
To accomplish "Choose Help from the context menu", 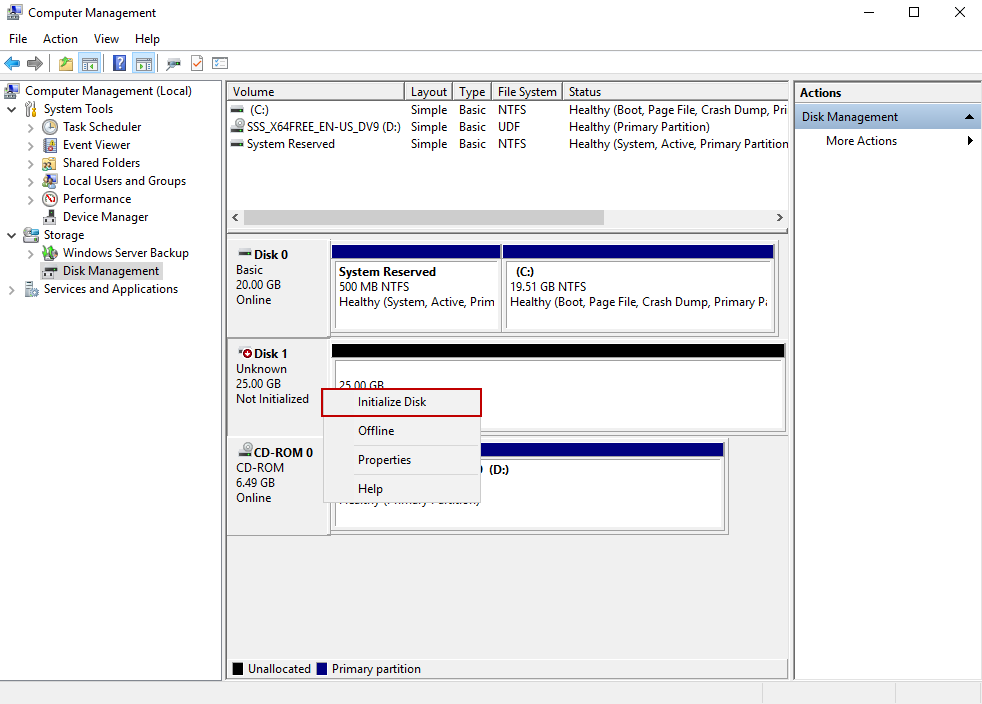I will click(401, 489).
